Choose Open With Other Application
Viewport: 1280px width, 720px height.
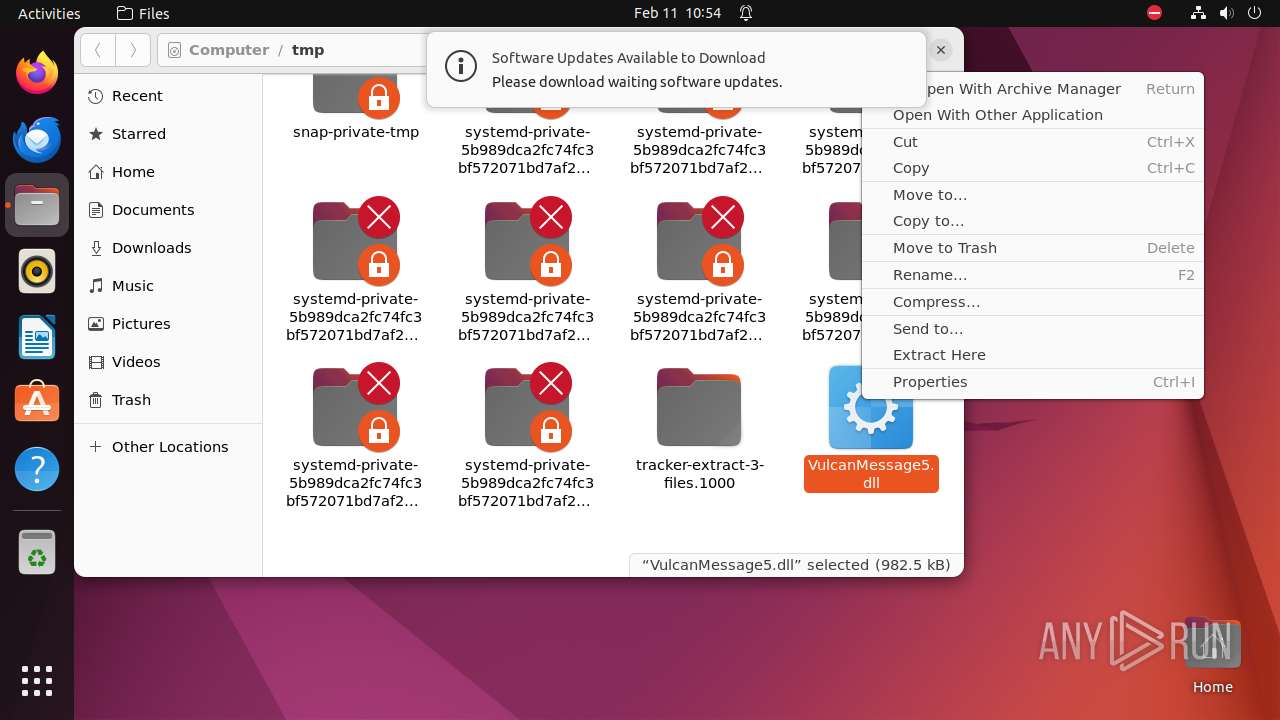1033,115
